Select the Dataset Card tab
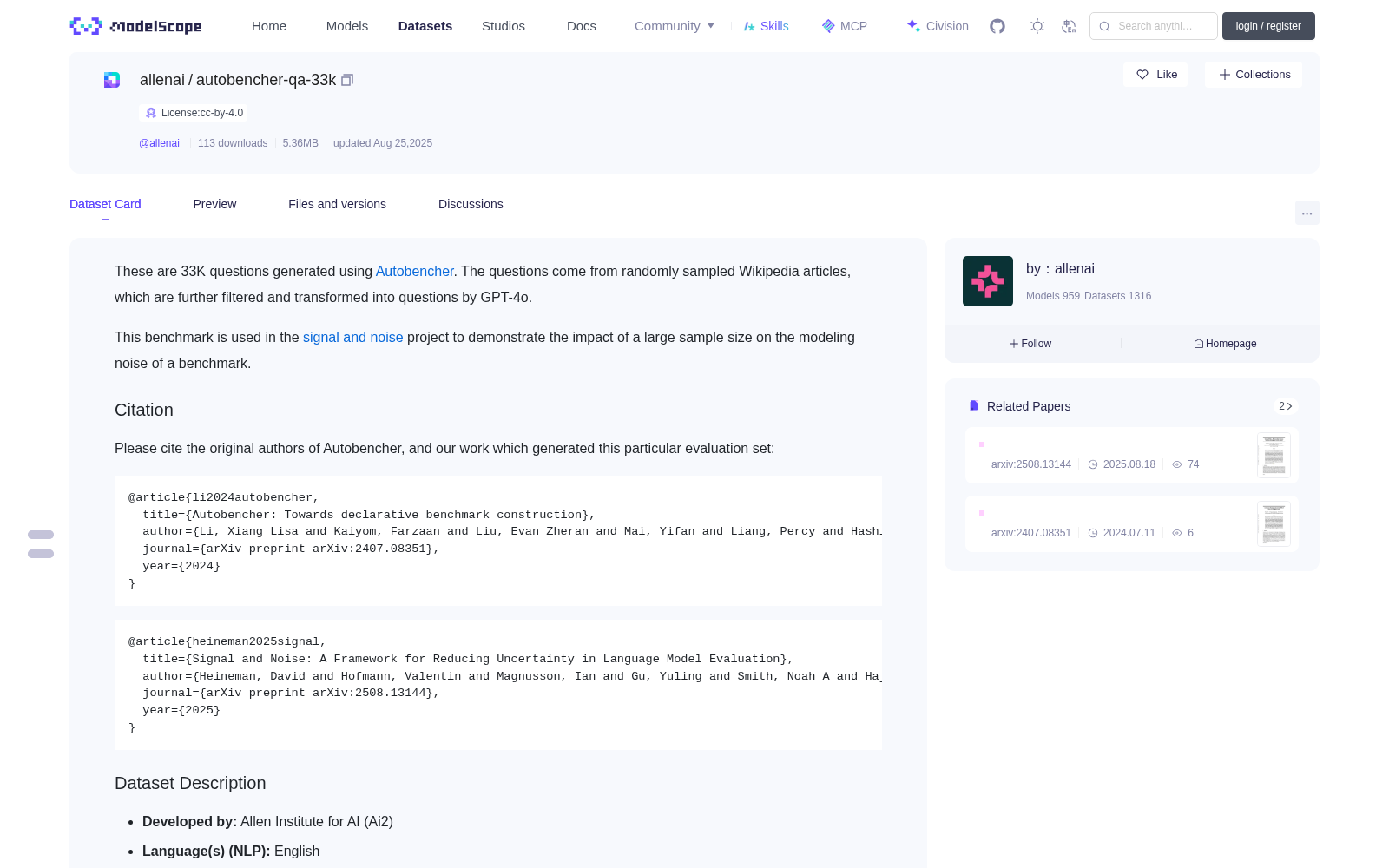The width and height of the screenshot is (1389, 868). click(105, 204)
